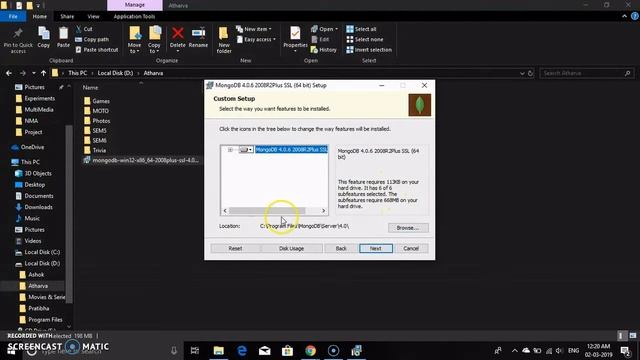The height and width of the screenshot is (360, 640).
Task: Switch to the Share ribbon tab
Action: (x=67, y=16)
